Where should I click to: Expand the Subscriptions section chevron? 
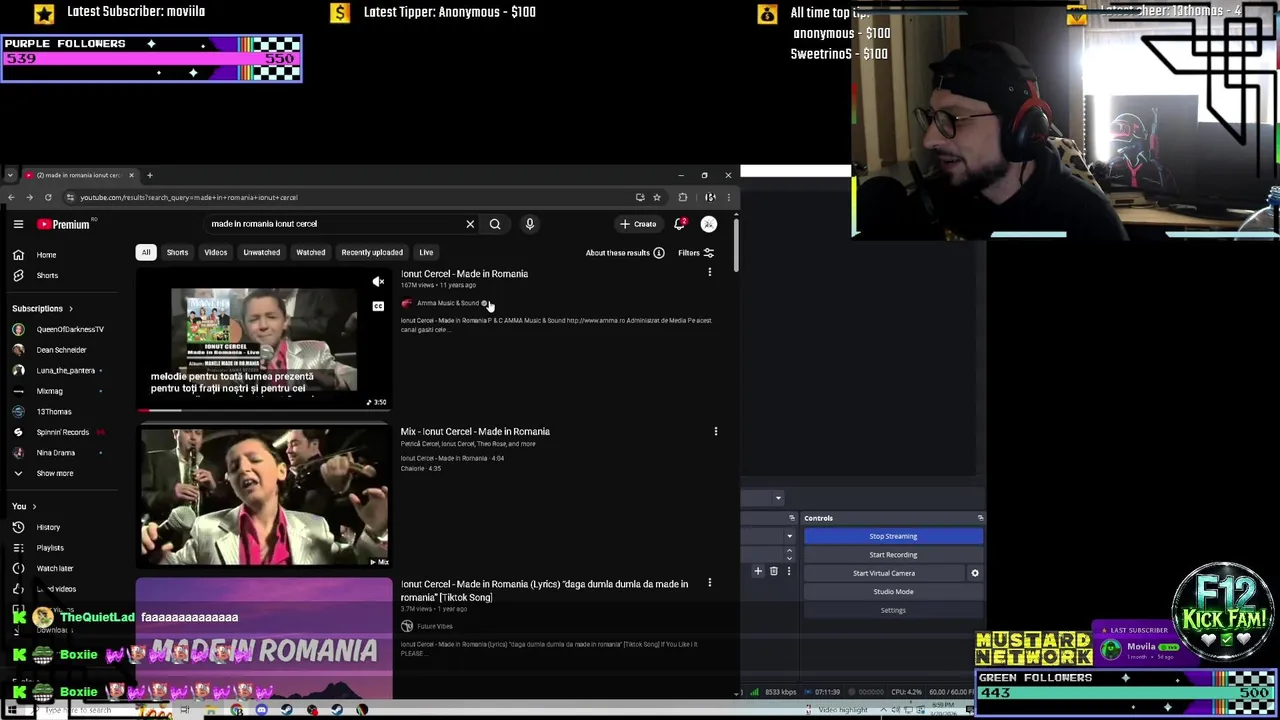71,308
